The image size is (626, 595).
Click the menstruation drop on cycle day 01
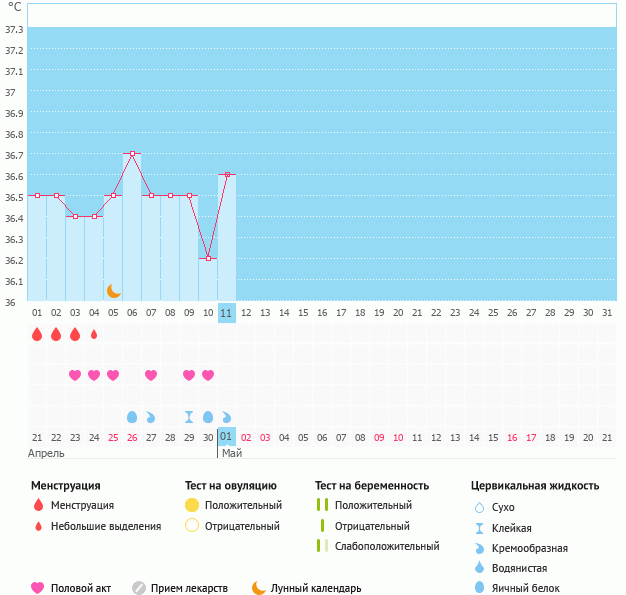pyautogui.click(x=37, y=334)
